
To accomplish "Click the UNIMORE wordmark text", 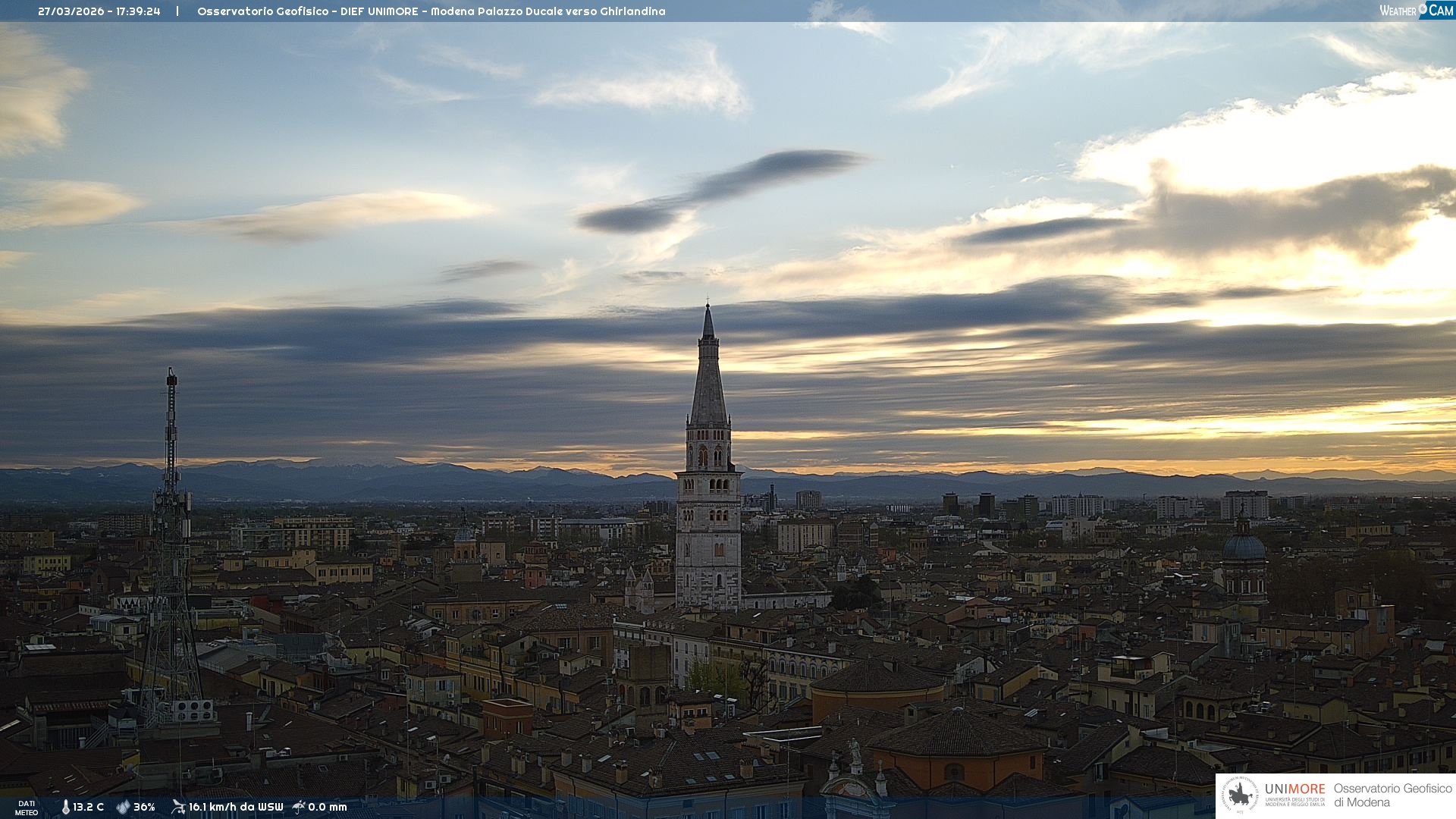I will (1294, 789).
